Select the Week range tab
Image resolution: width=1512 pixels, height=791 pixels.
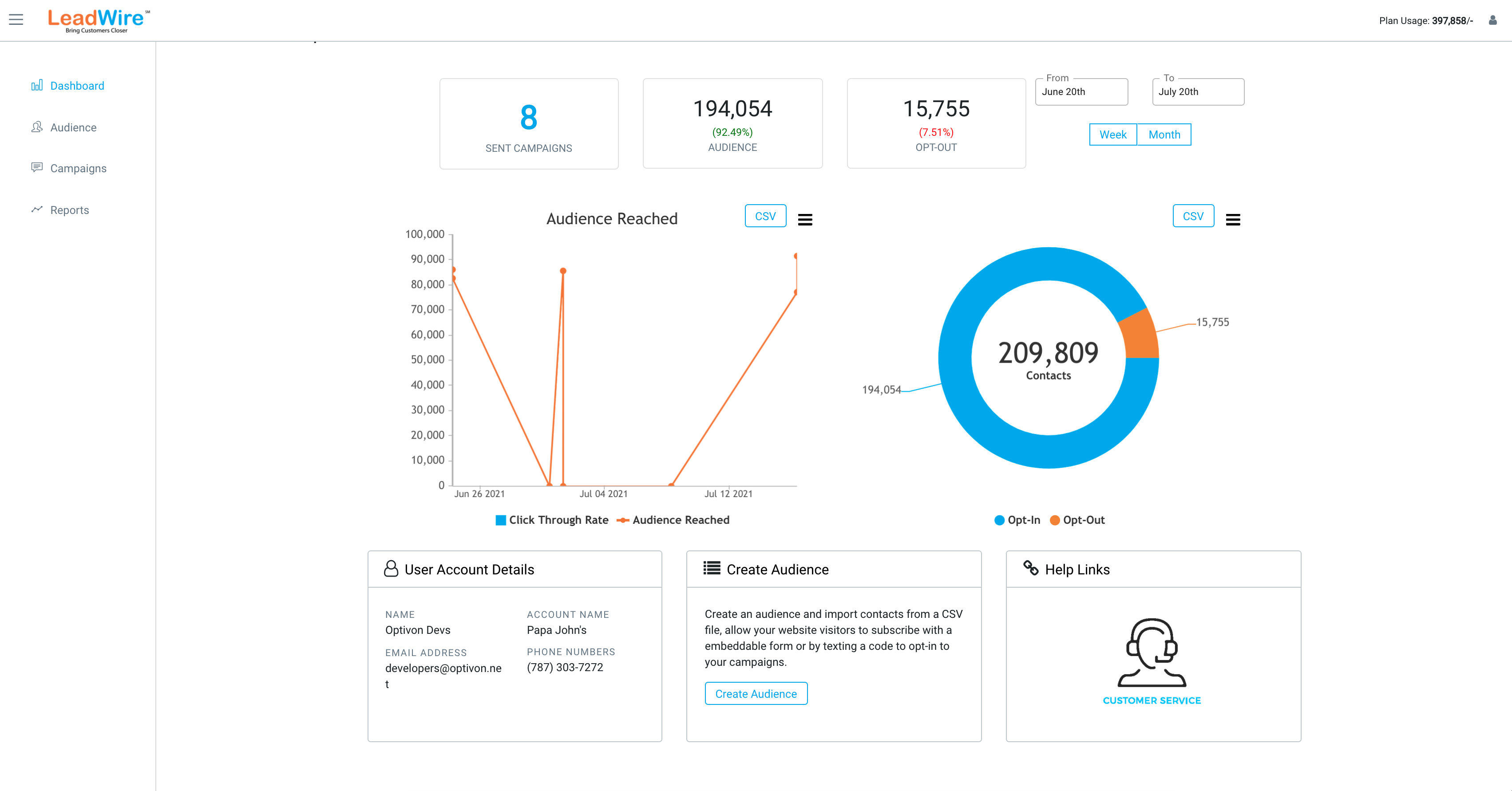coord(1112,134)
